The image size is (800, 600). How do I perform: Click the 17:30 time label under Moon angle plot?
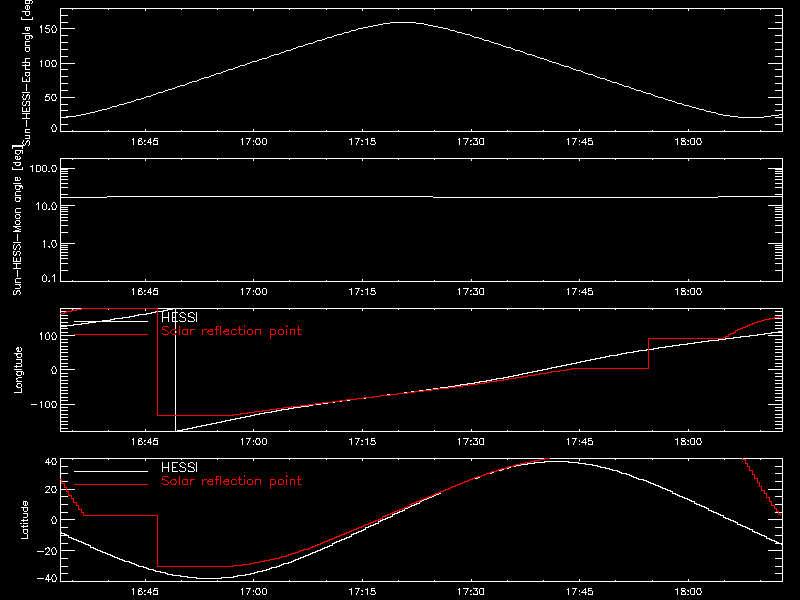[x=470, y=292]
